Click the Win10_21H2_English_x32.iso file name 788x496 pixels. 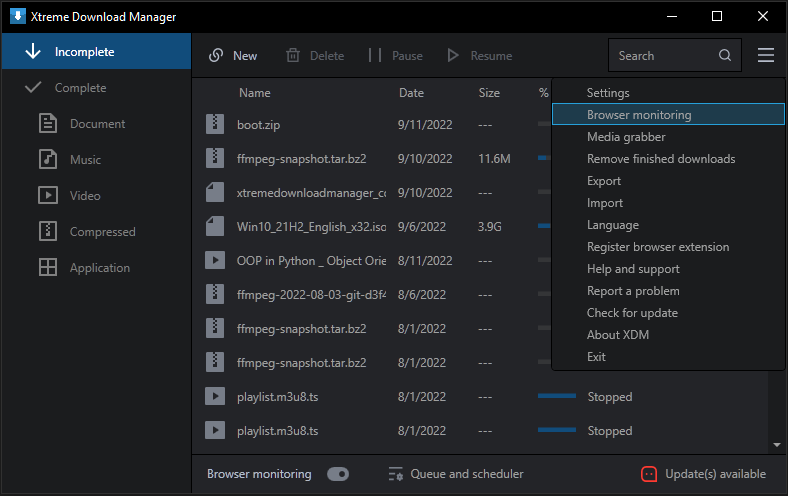point(312,227)
